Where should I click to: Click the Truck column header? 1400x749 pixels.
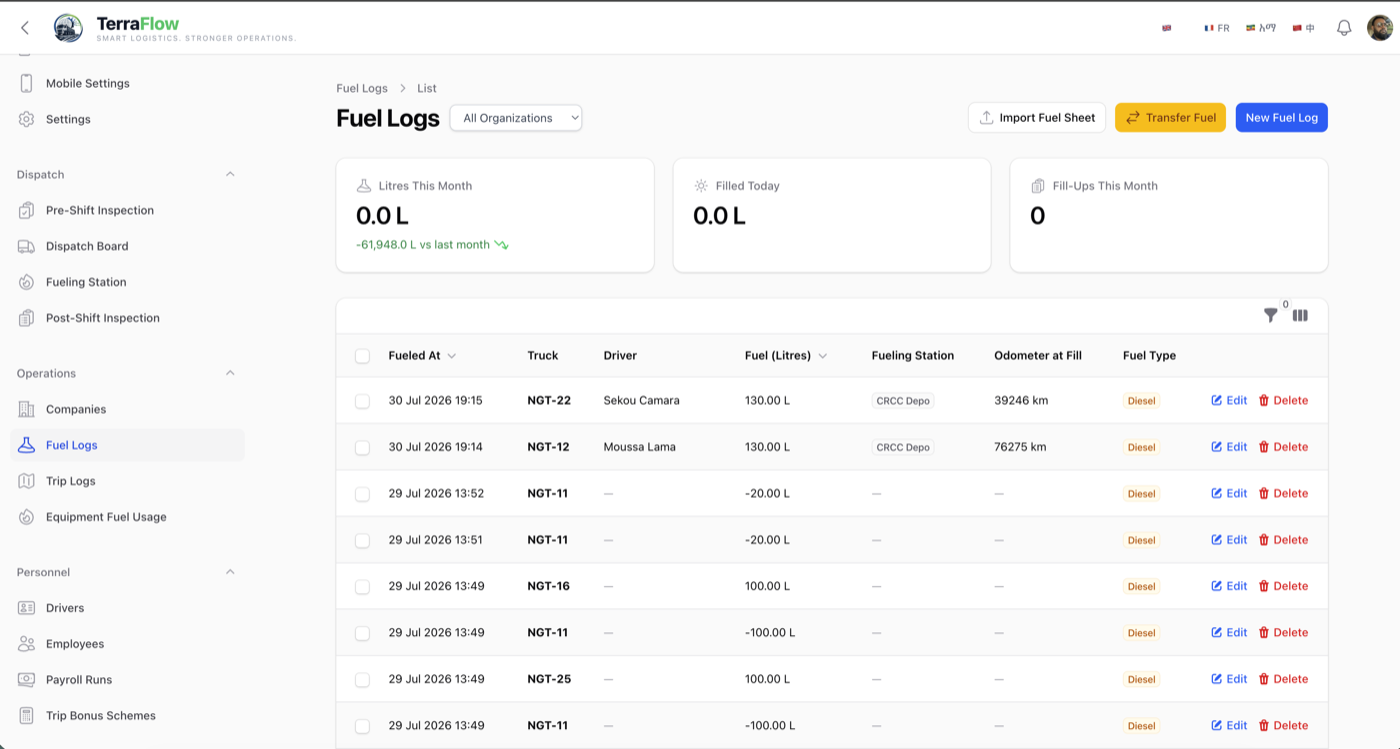(x=543, y=355)
